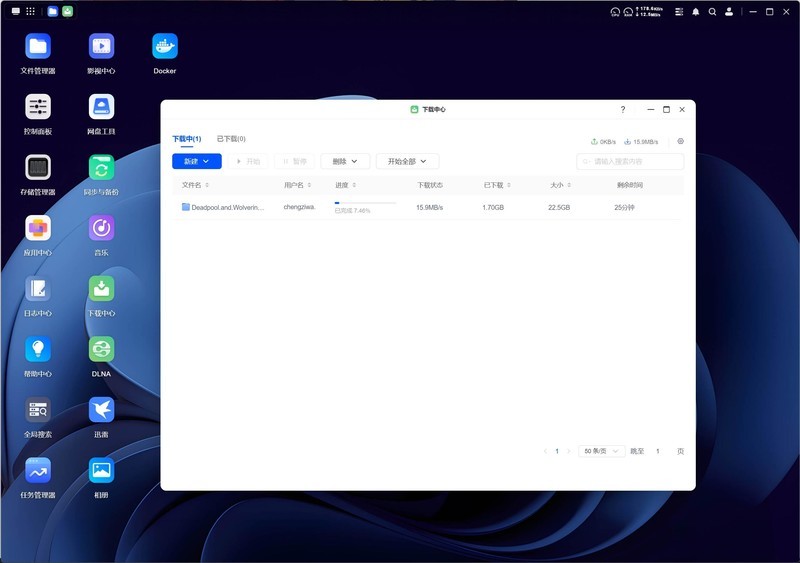This screenshot has height=563, width=800.
Task: Launch 迅雷 (Xunlei) from the desktop
Action: (x=101, y=409)
